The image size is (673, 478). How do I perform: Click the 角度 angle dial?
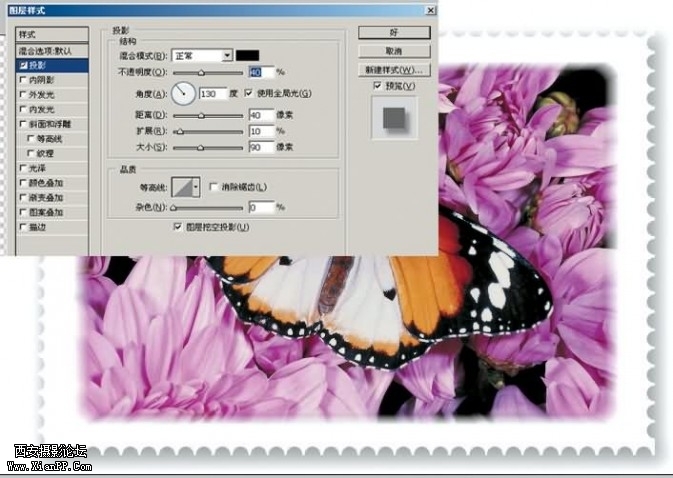point(183,93)
